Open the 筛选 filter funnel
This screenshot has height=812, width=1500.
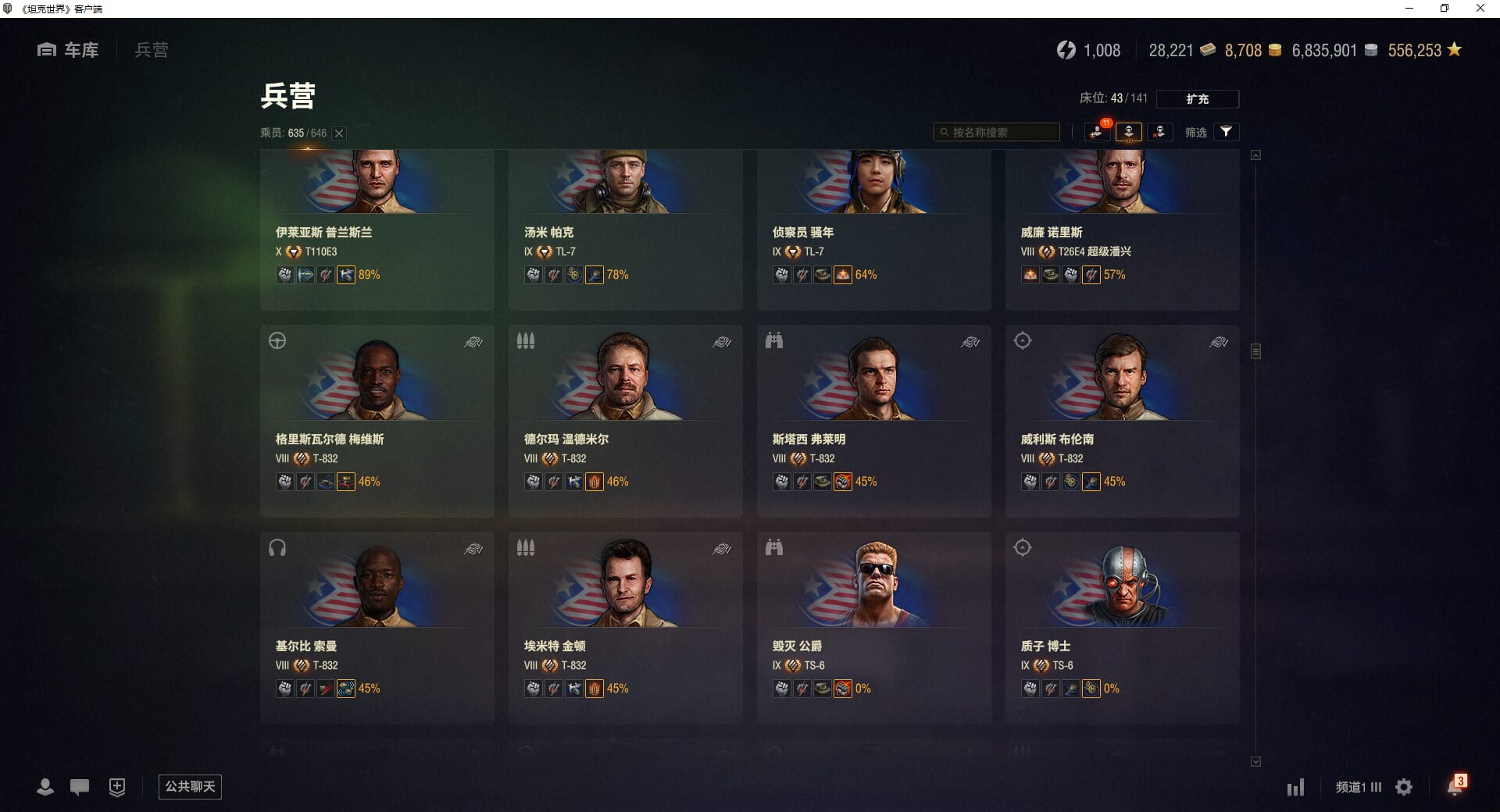pyautogui.click(x=1226, y=132)
